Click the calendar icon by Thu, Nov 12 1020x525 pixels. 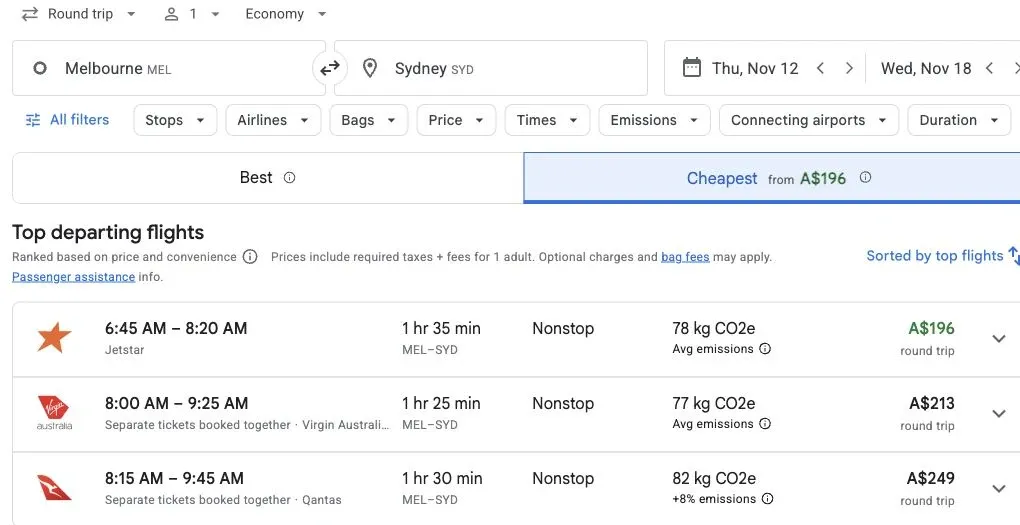[x=691, y=68]
